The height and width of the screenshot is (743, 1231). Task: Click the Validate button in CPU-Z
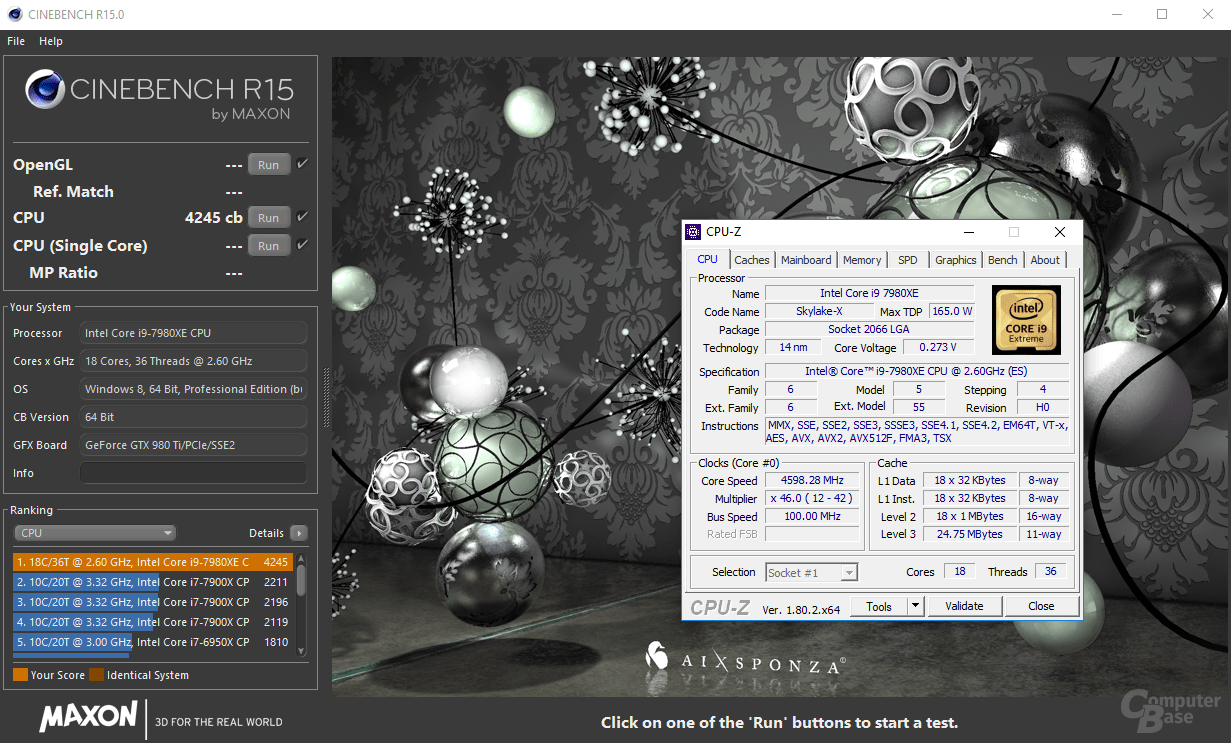point(964,606)
